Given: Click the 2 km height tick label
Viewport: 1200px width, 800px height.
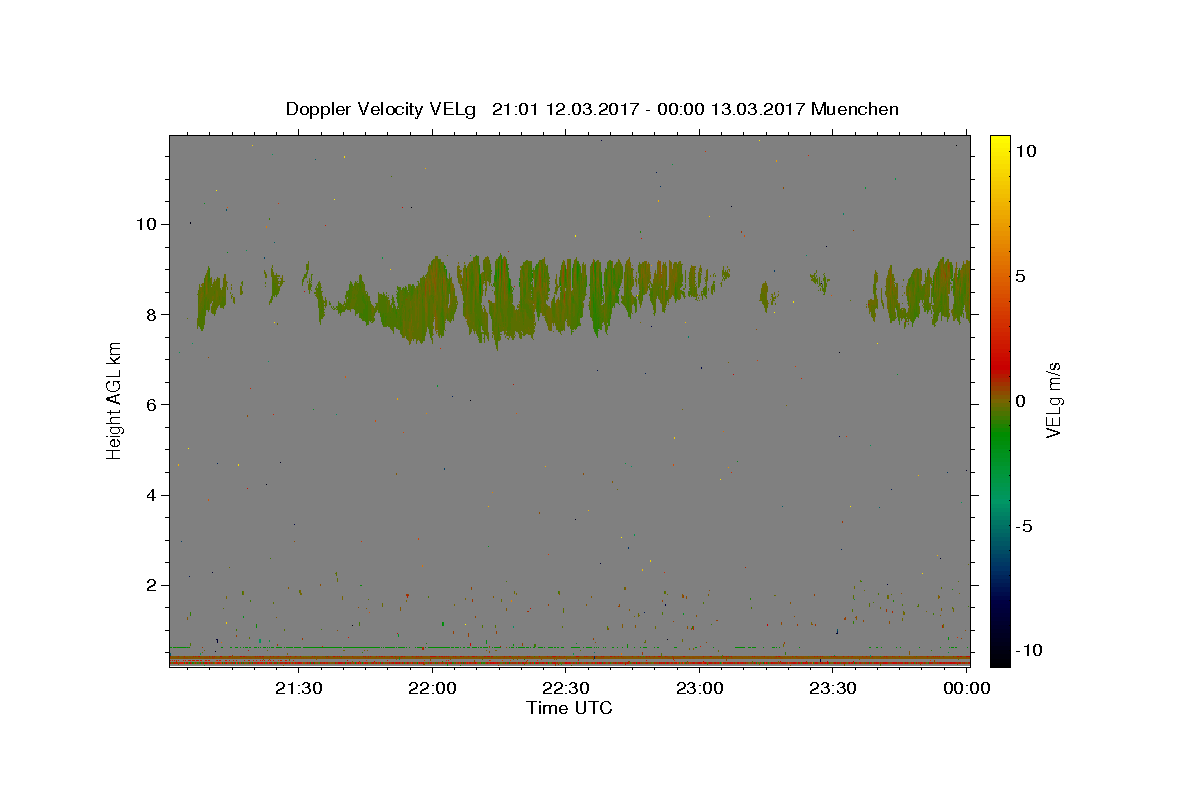Looking at the screenshot, I should (x=151, y=585).
